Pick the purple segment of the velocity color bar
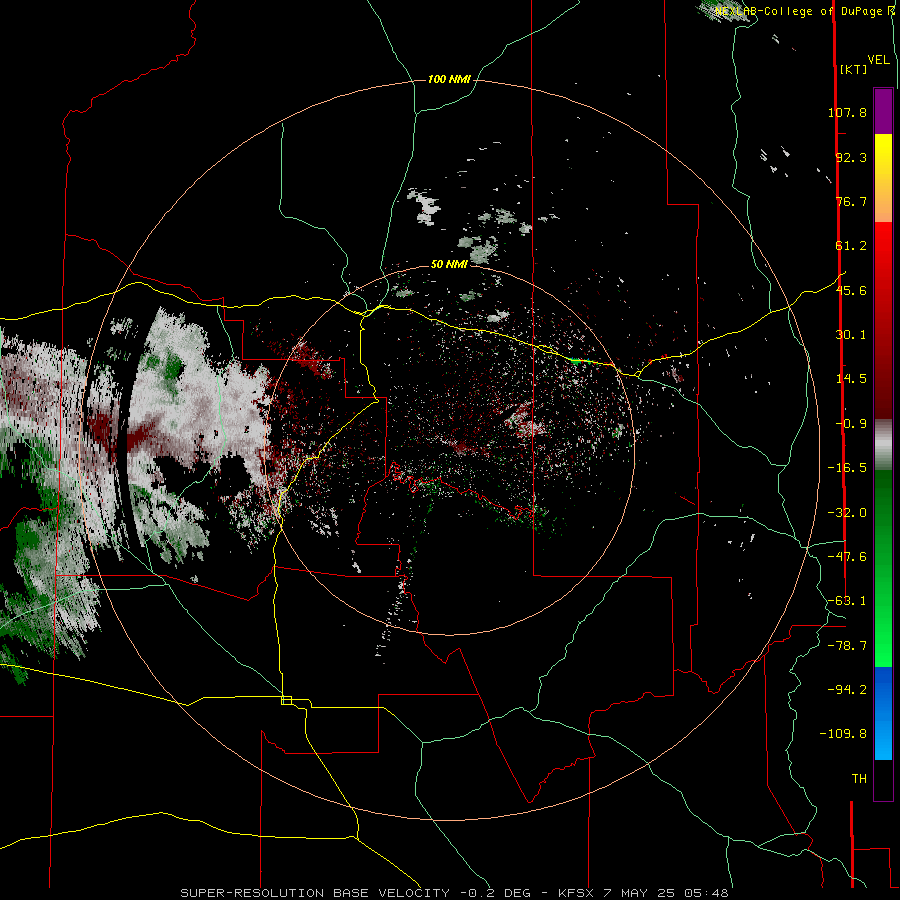Image resolution: width=900 pixels, height=900 pixels. 883,111
